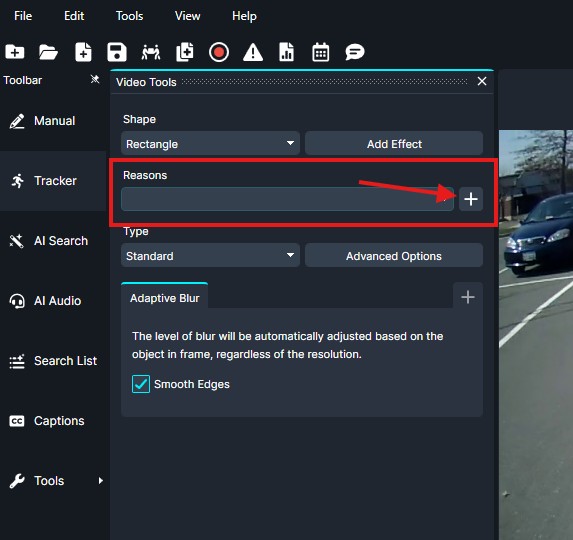Click the add file icon
573x540 pixels.
pyautogui.click(x=83, y=52)
